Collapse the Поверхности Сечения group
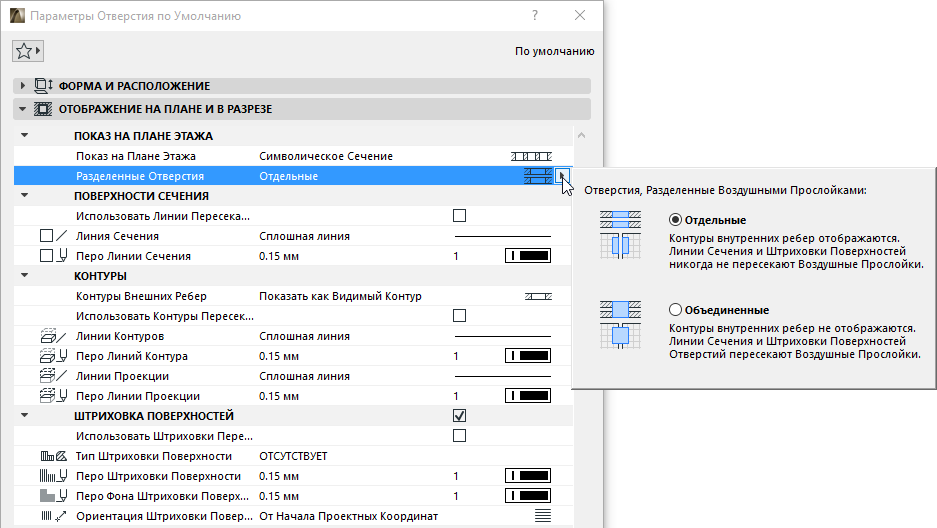 tap(25, 195)
